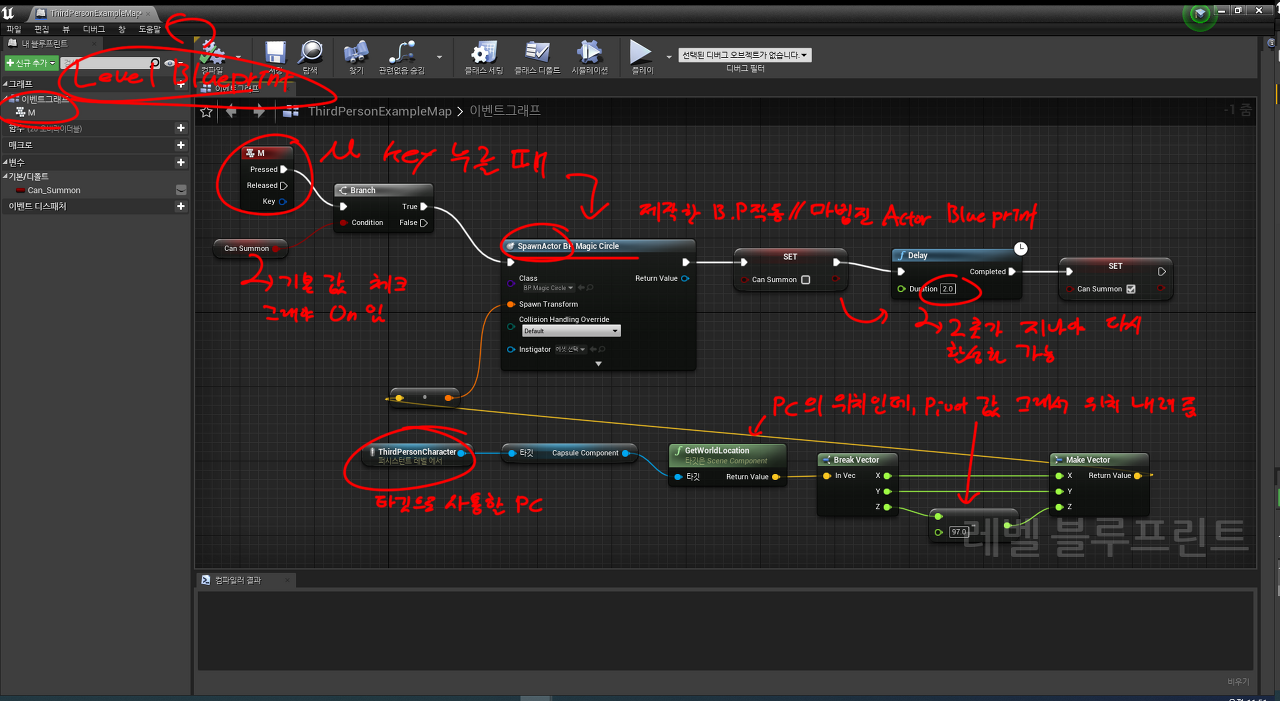The height and width of the screenshot is (701, 1280).
Task: Open the 도움말 (Help) menu
Action: 149,30
